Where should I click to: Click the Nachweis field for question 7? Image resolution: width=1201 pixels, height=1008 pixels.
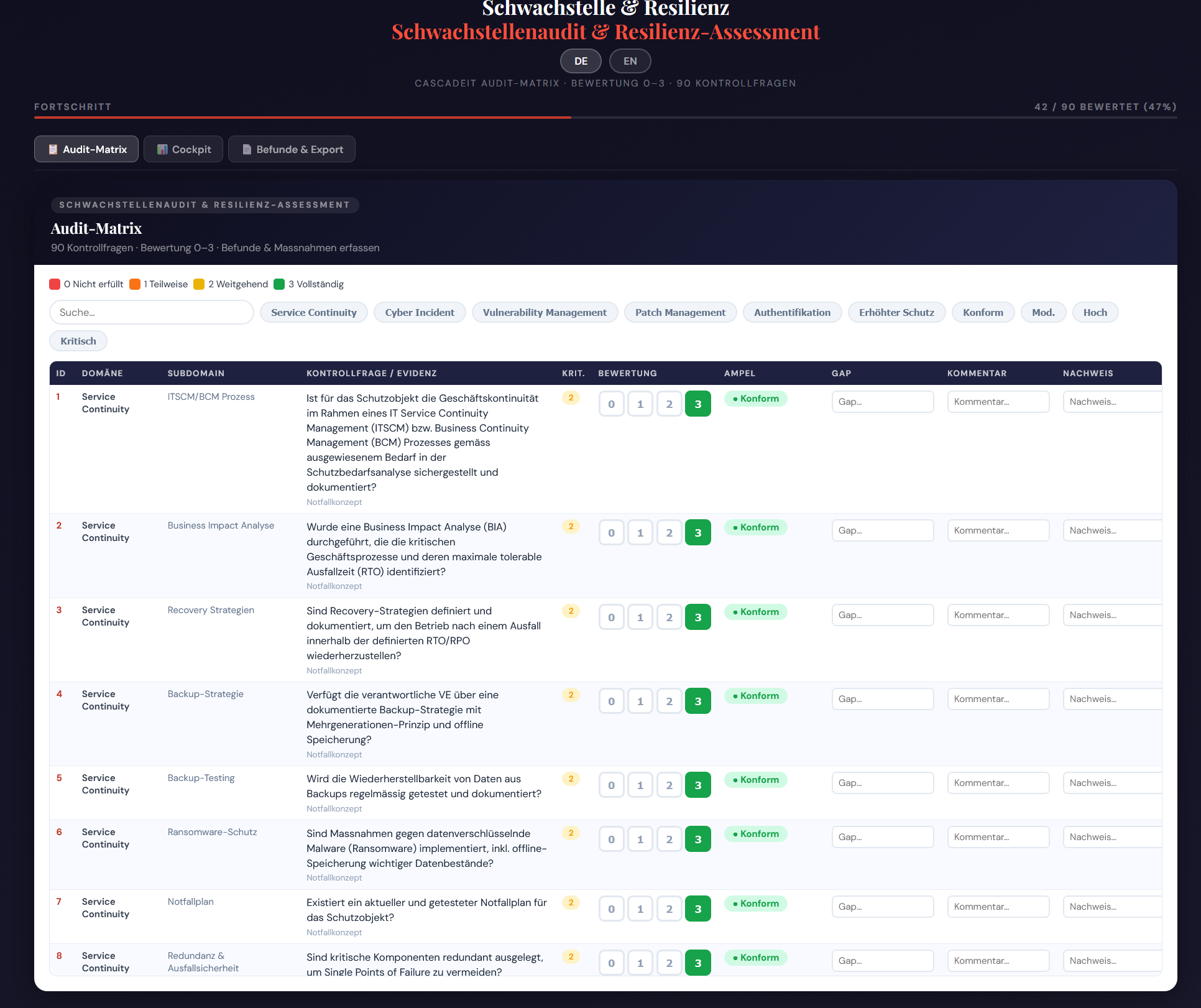tap(1111, 907)
